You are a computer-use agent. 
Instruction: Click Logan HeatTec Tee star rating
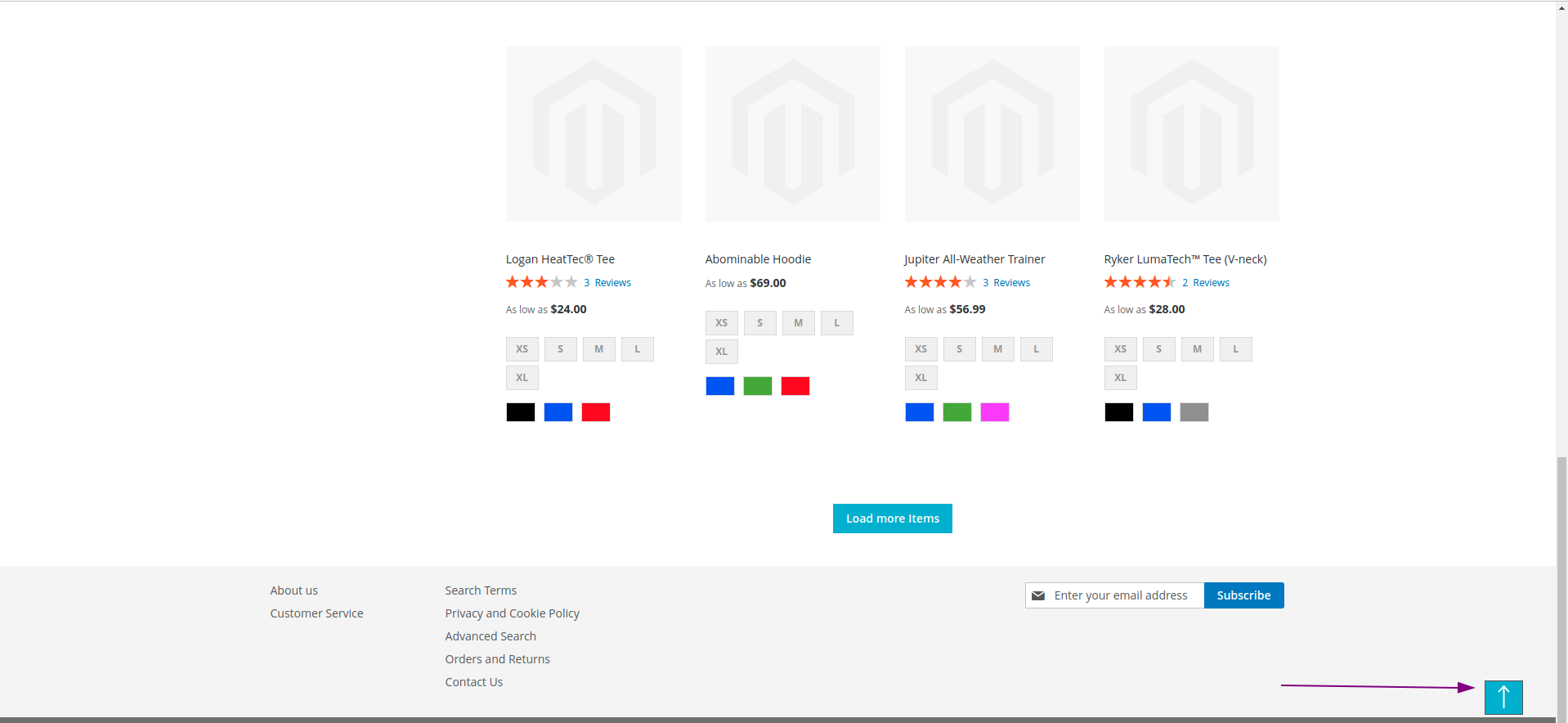point(541,282)
